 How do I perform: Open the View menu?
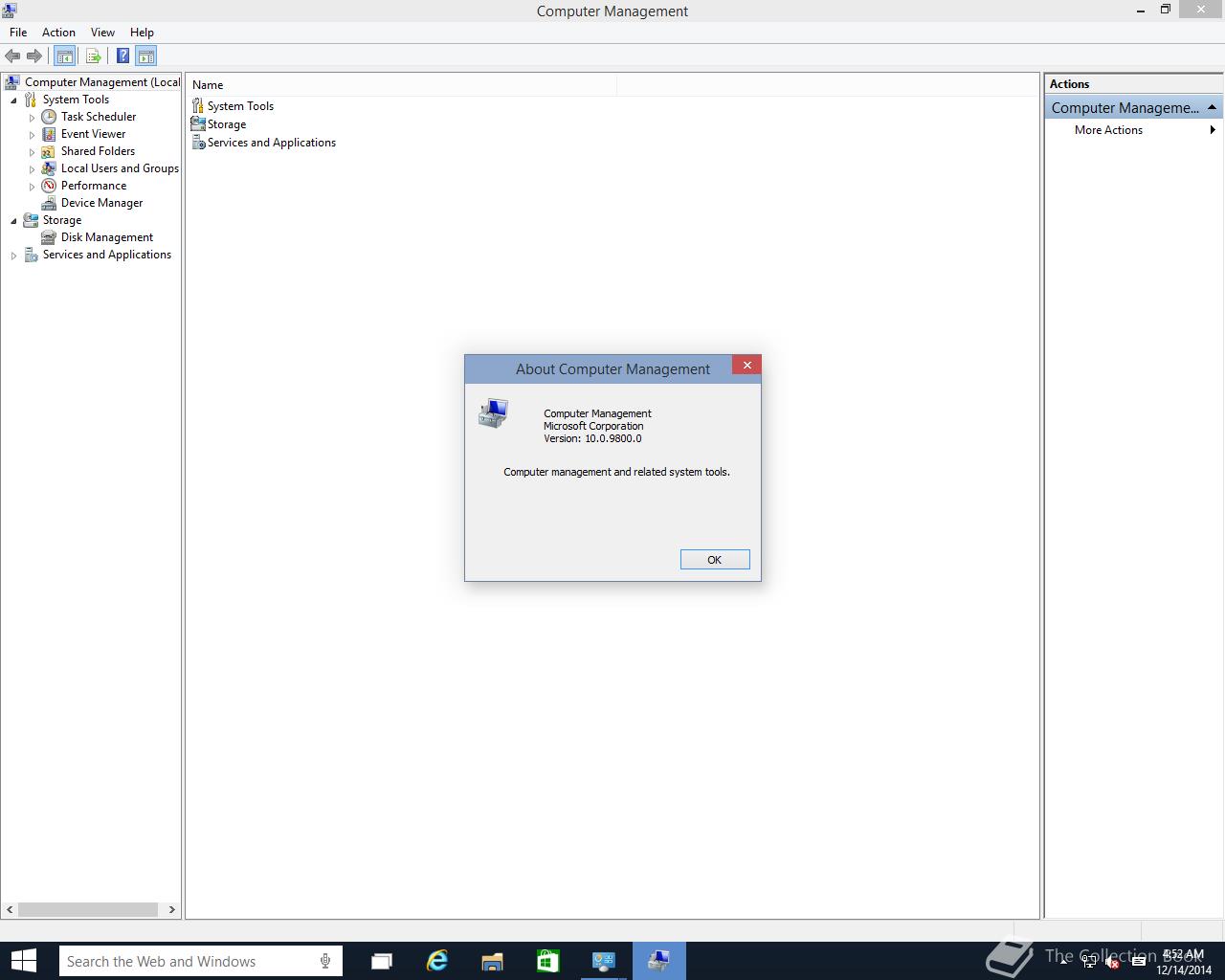pyautogui.click(x=102, y=32)
